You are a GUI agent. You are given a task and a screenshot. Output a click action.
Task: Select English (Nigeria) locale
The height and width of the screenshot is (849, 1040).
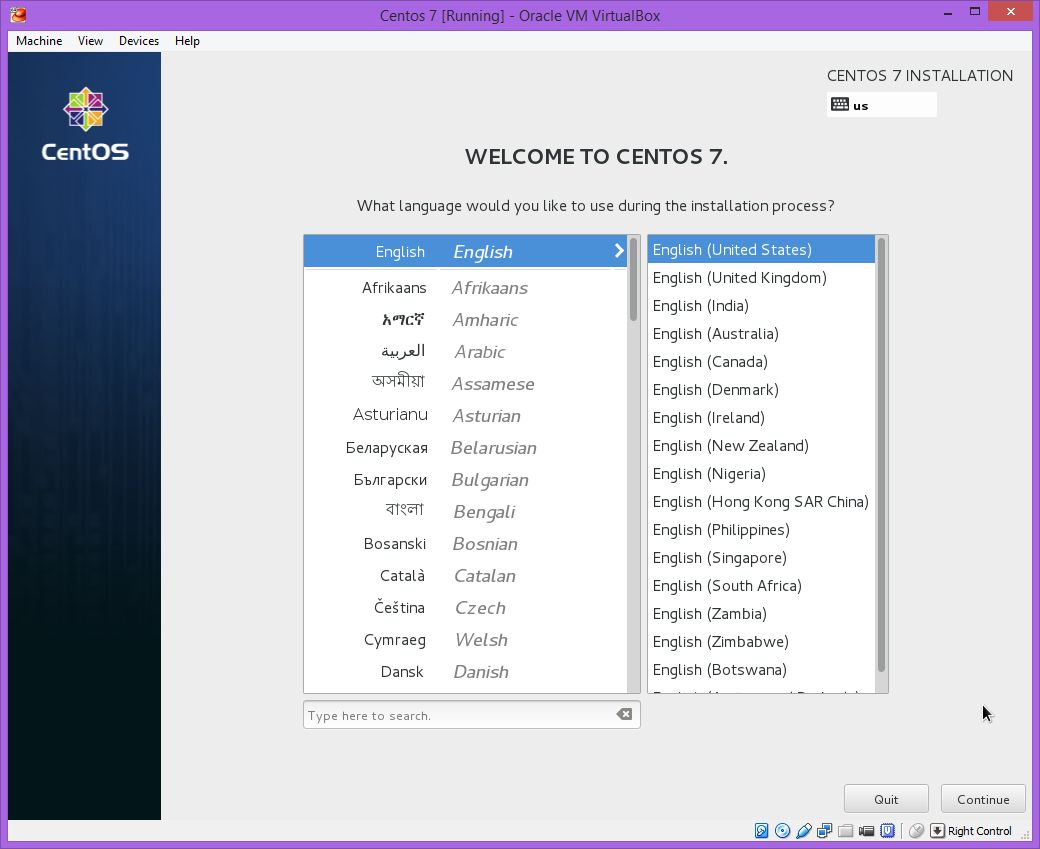tap(761, 474)
